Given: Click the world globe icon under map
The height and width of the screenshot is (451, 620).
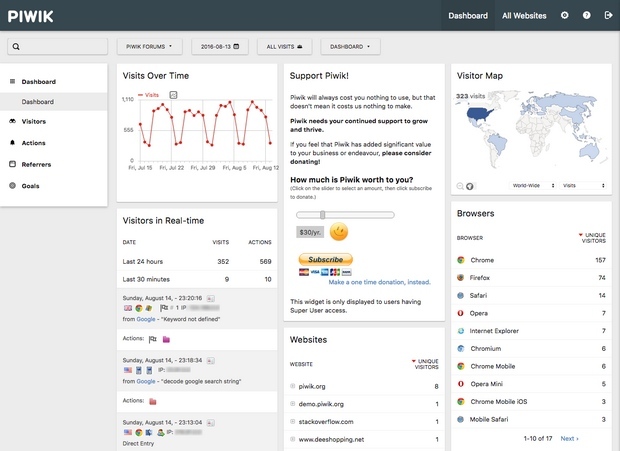Looking at the screenshot, I should click(470, 186).
